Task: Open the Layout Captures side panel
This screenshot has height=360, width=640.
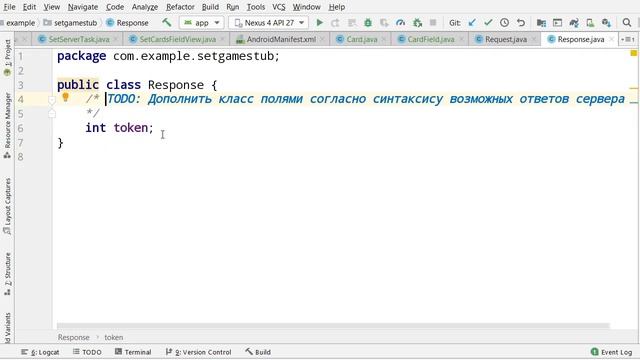Action: pos(7,206)
